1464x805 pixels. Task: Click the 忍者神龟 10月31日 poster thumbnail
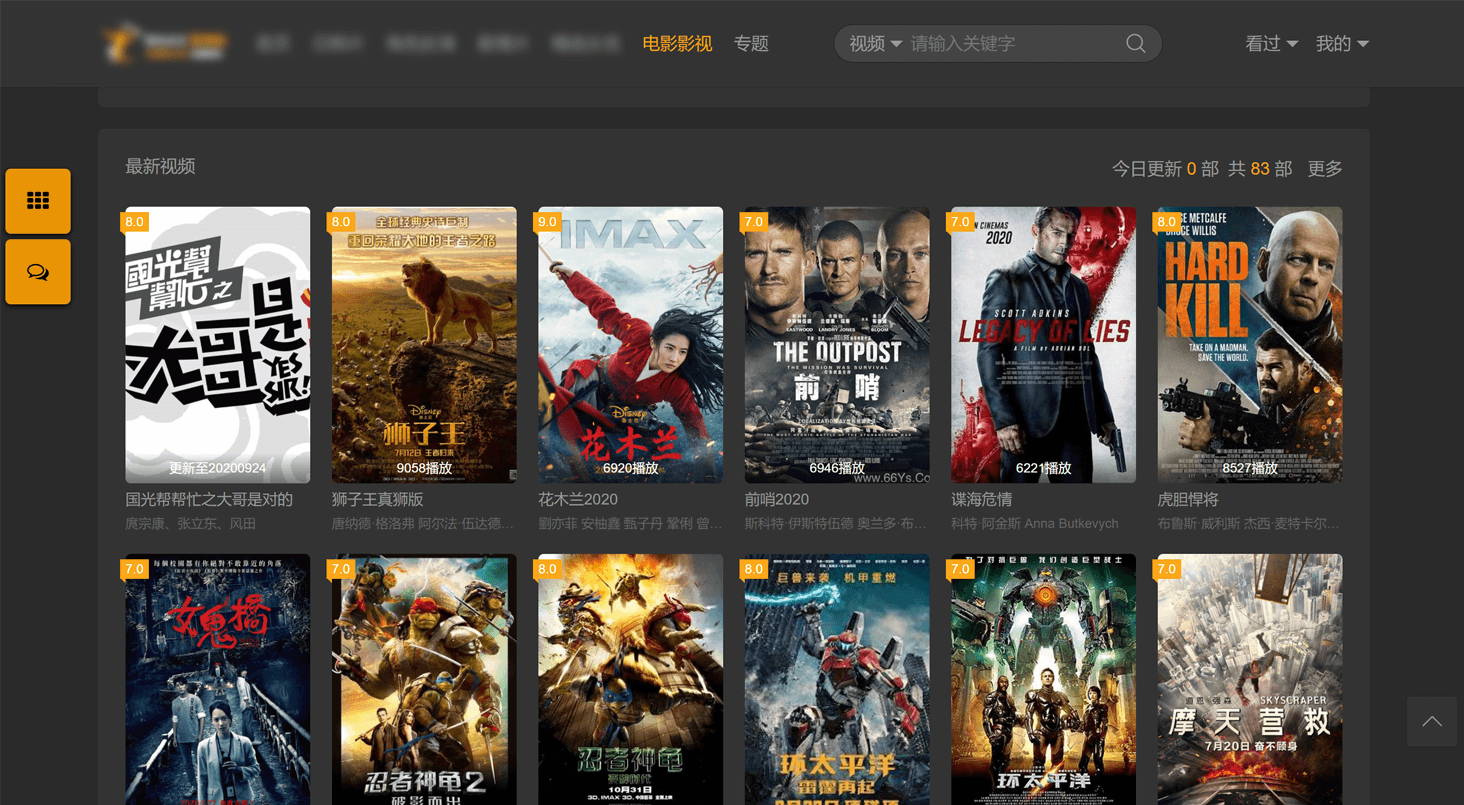[x=631, y=680]
